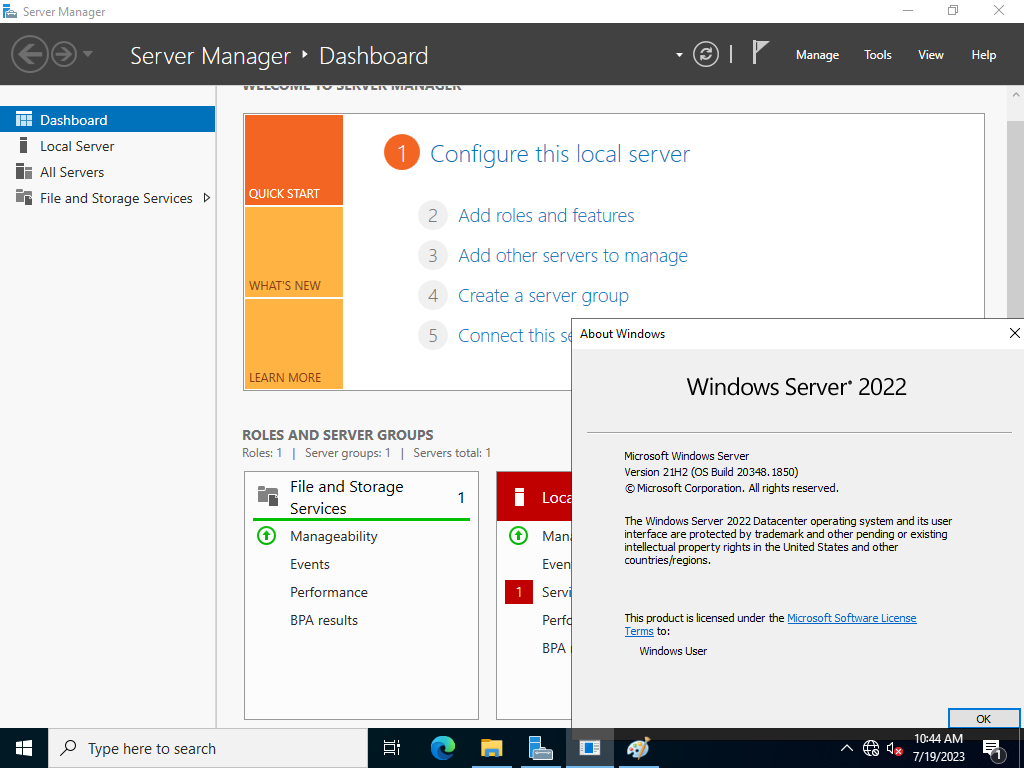Image resolution: width=1024 pixels, height=768 pixels.
Task: Click OK in About Windows dialog
Action: [x=983, y=718]
